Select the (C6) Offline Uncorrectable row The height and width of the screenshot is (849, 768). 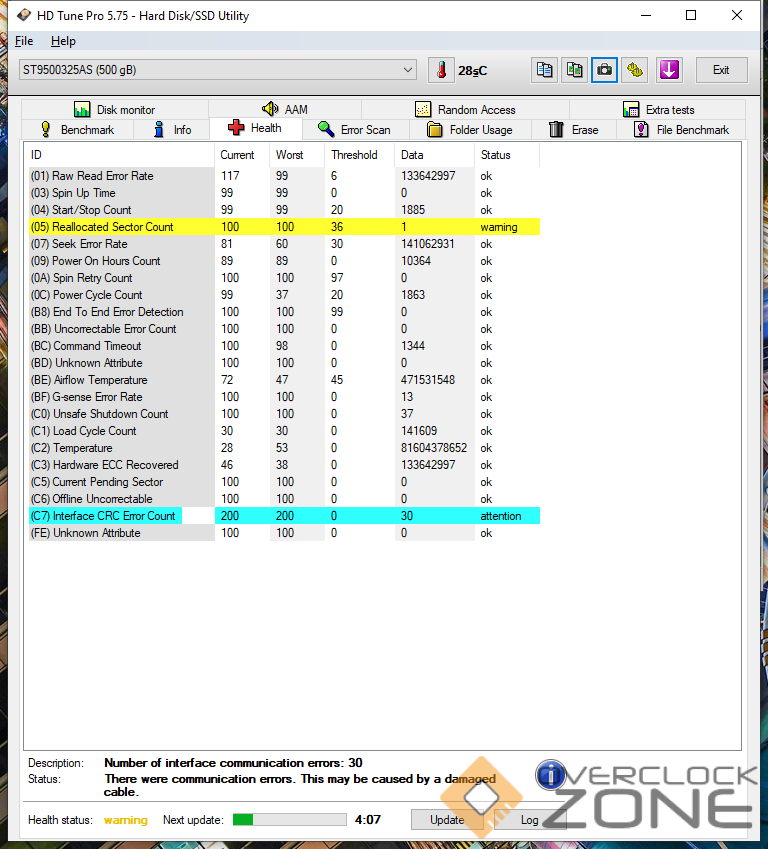click(284, 499)
